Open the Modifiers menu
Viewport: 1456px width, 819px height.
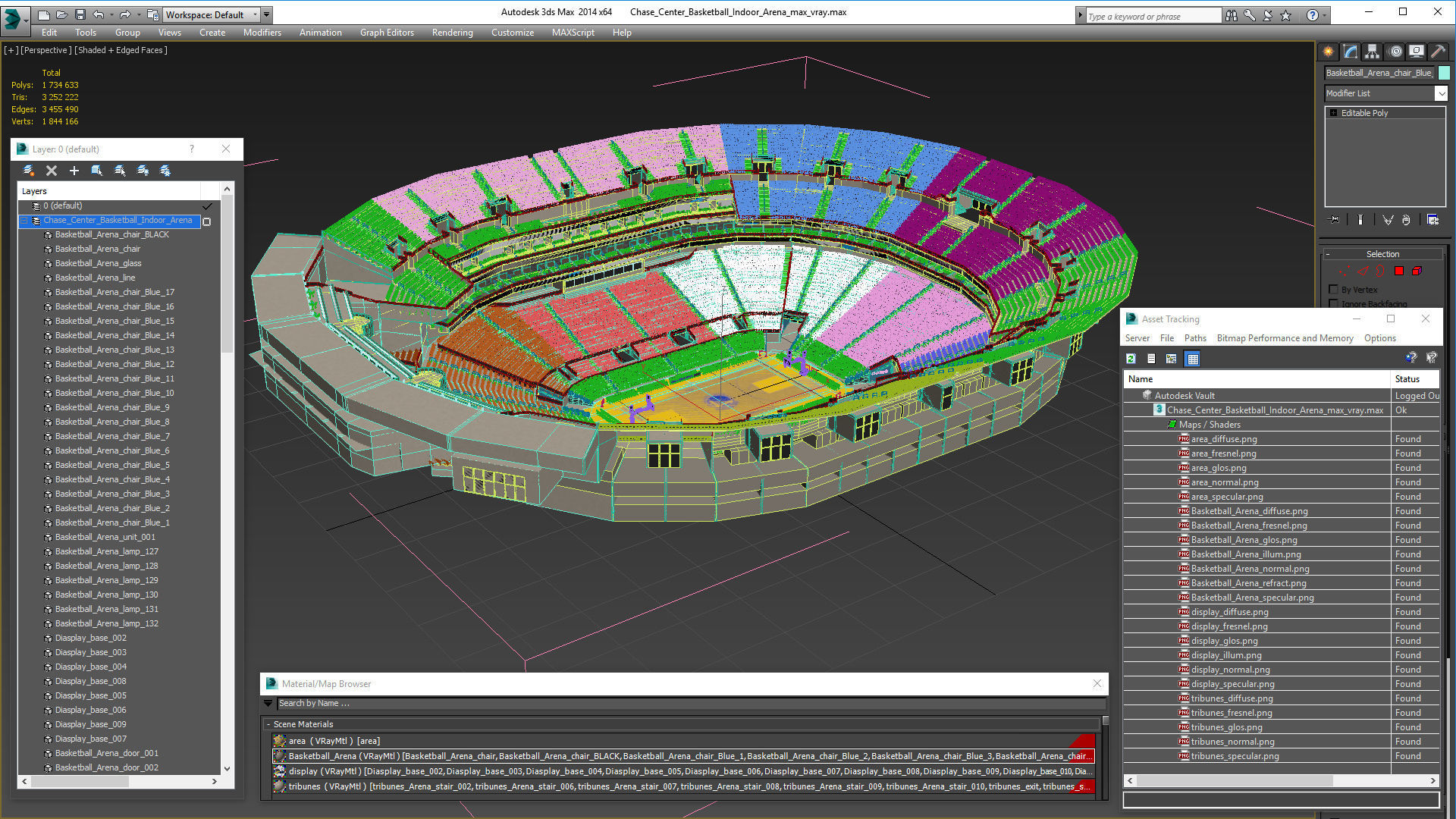262,33
